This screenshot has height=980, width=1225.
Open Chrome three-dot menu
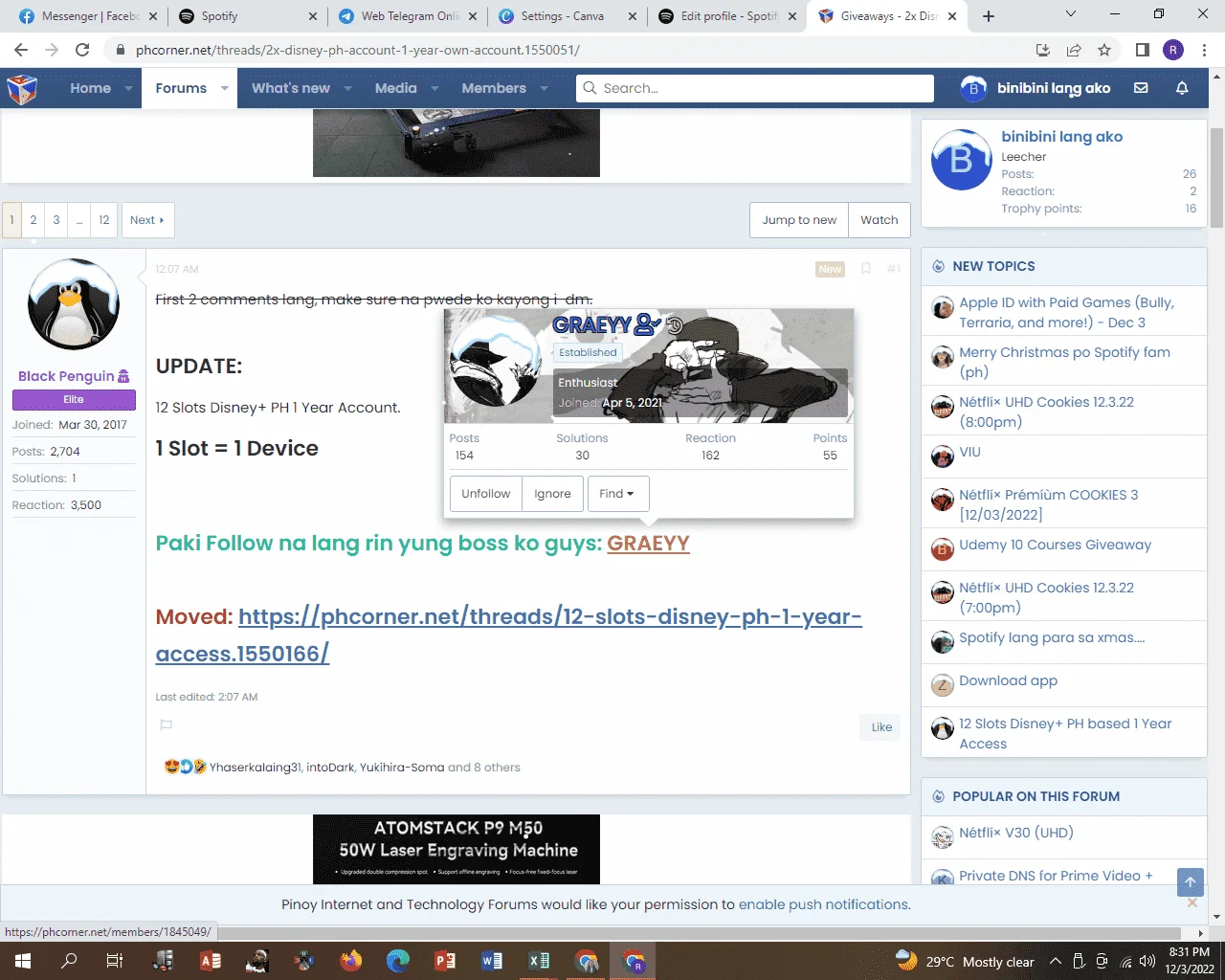click(x=1204, y=50)
